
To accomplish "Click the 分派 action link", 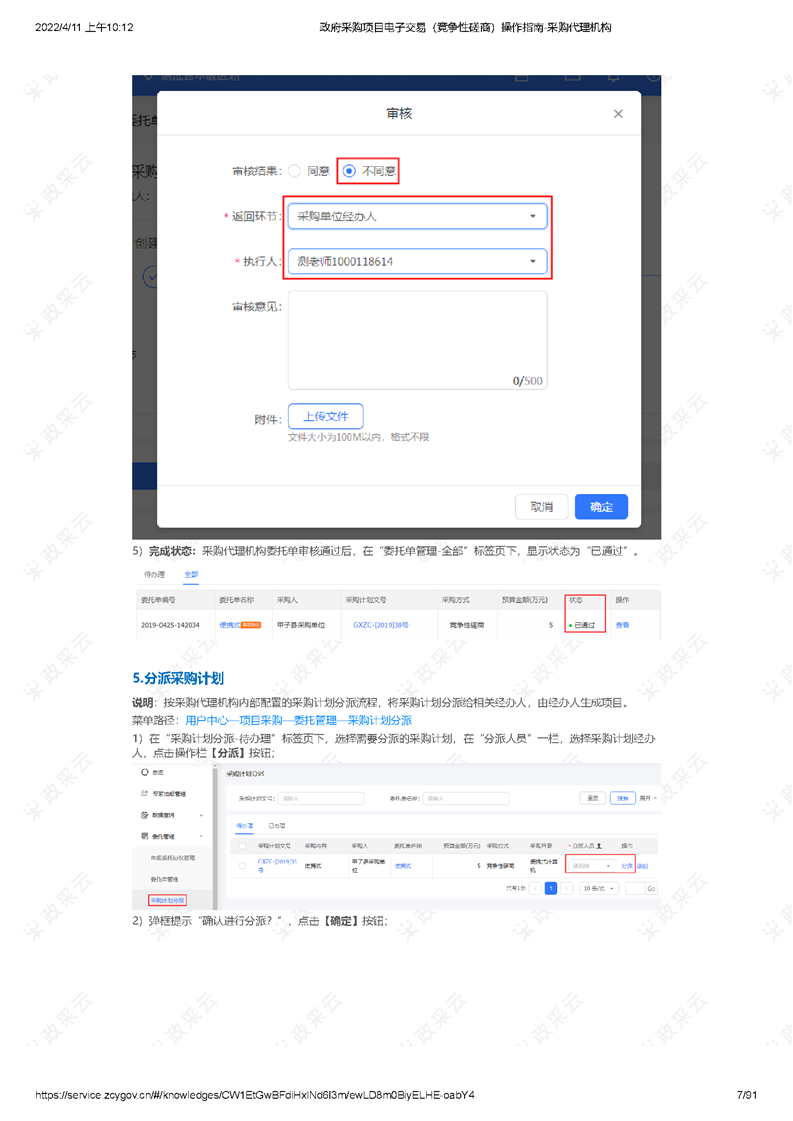I will point(626,866).
